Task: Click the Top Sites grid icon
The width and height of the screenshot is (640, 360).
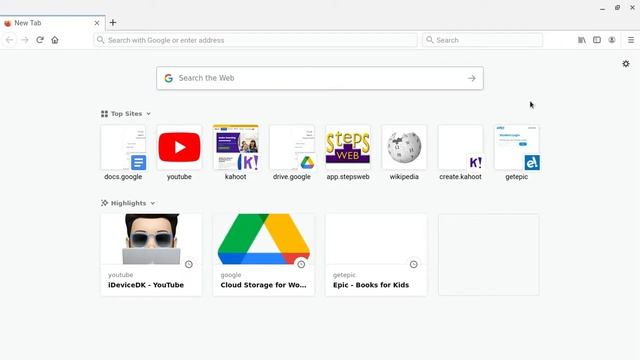Action: click(x=104, y=114)
